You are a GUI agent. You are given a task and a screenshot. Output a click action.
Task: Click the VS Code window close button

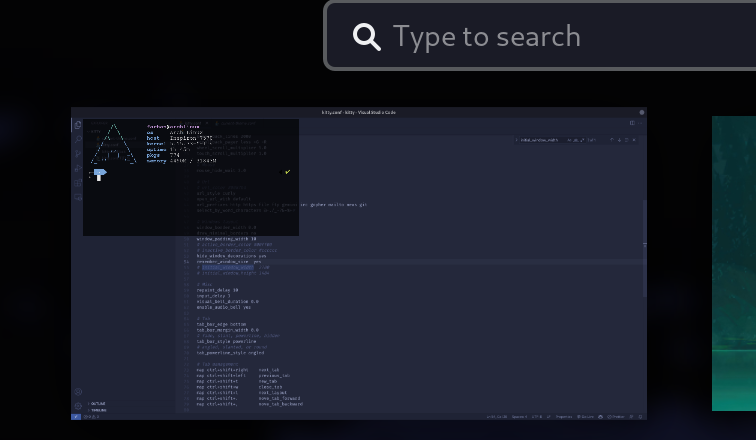(x=642, y=112)
